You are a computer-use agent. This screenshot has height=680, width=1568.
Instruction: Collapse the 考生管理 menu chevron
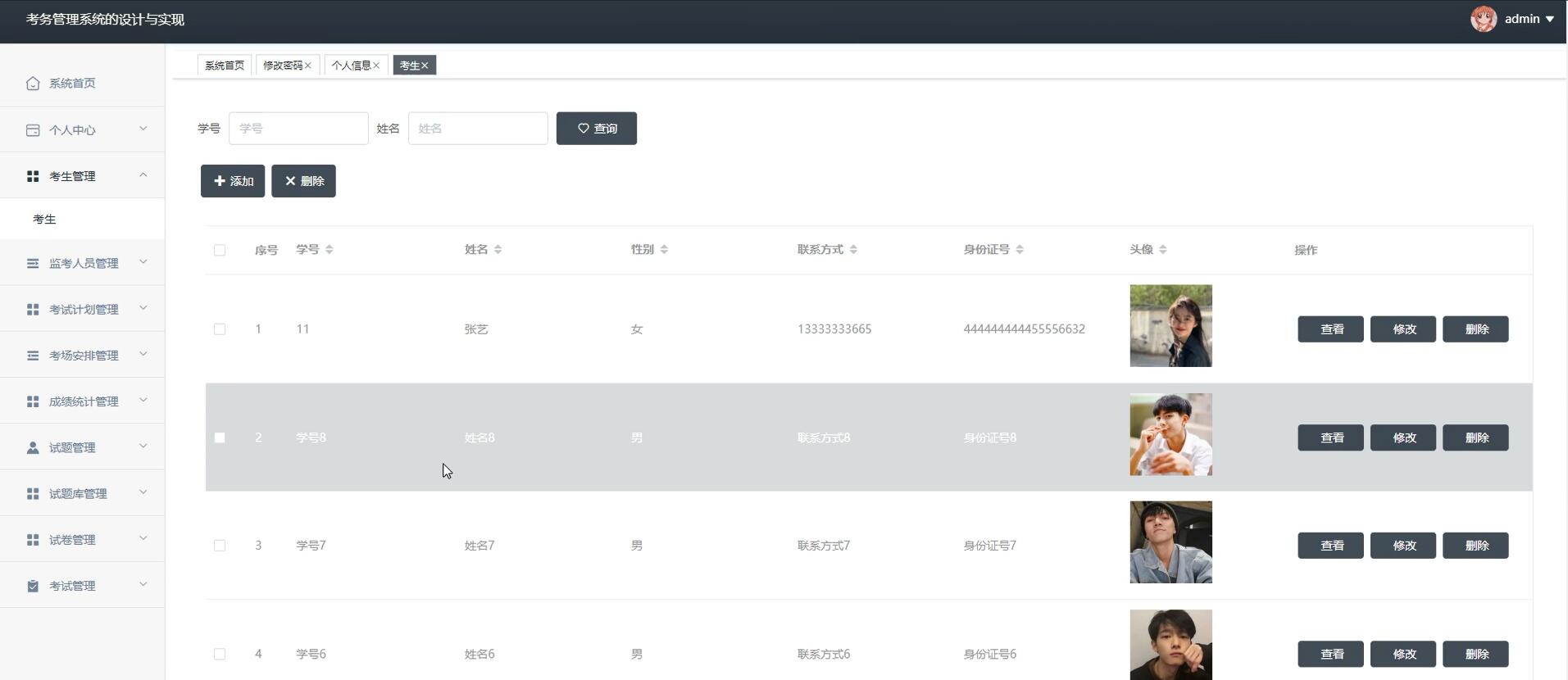(x=143, y=175)
